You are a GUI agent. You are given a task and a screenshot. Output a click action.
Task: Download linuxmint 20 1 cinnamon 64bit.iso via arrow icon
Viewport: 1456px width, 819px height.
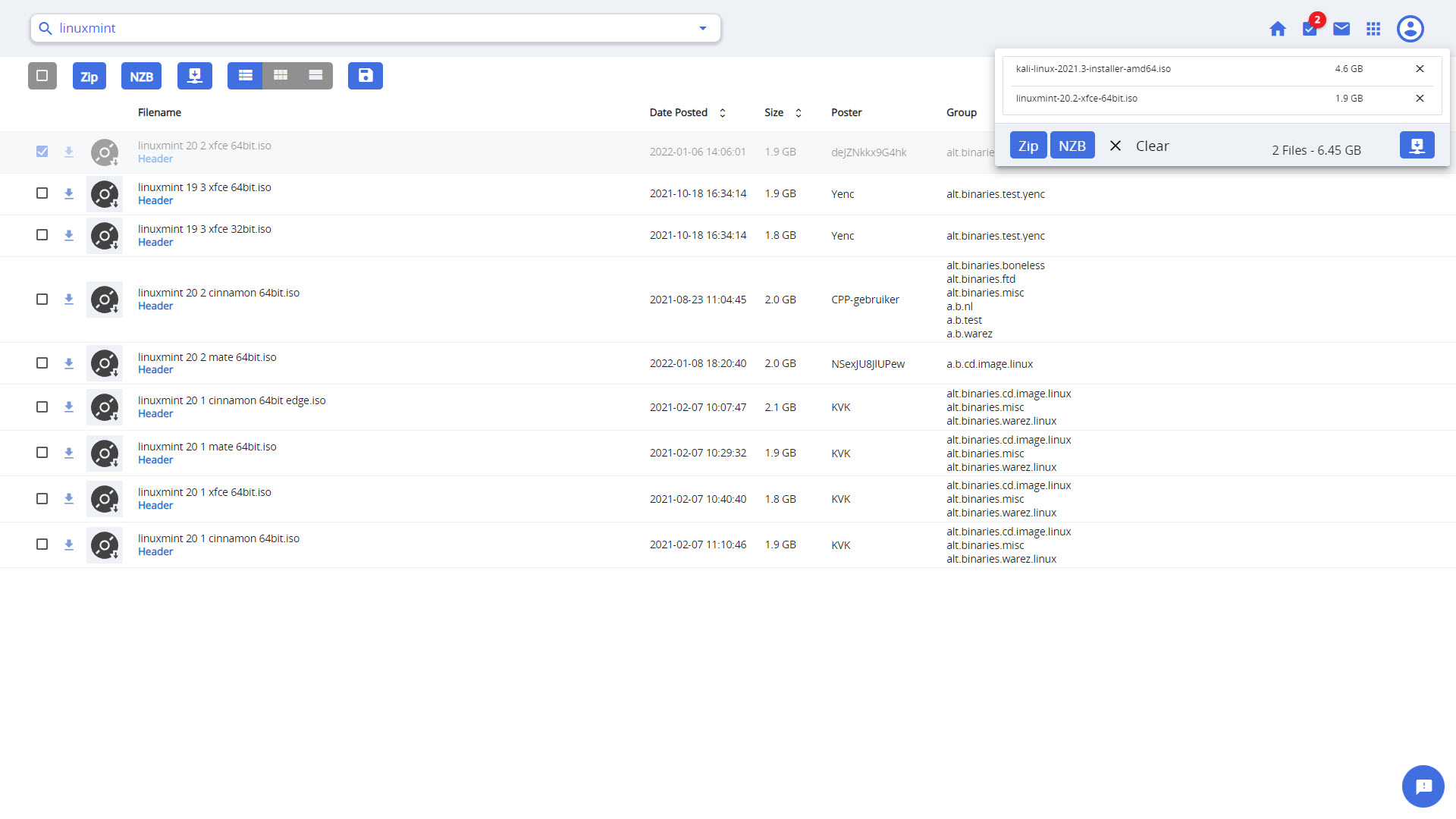point(69,545)
